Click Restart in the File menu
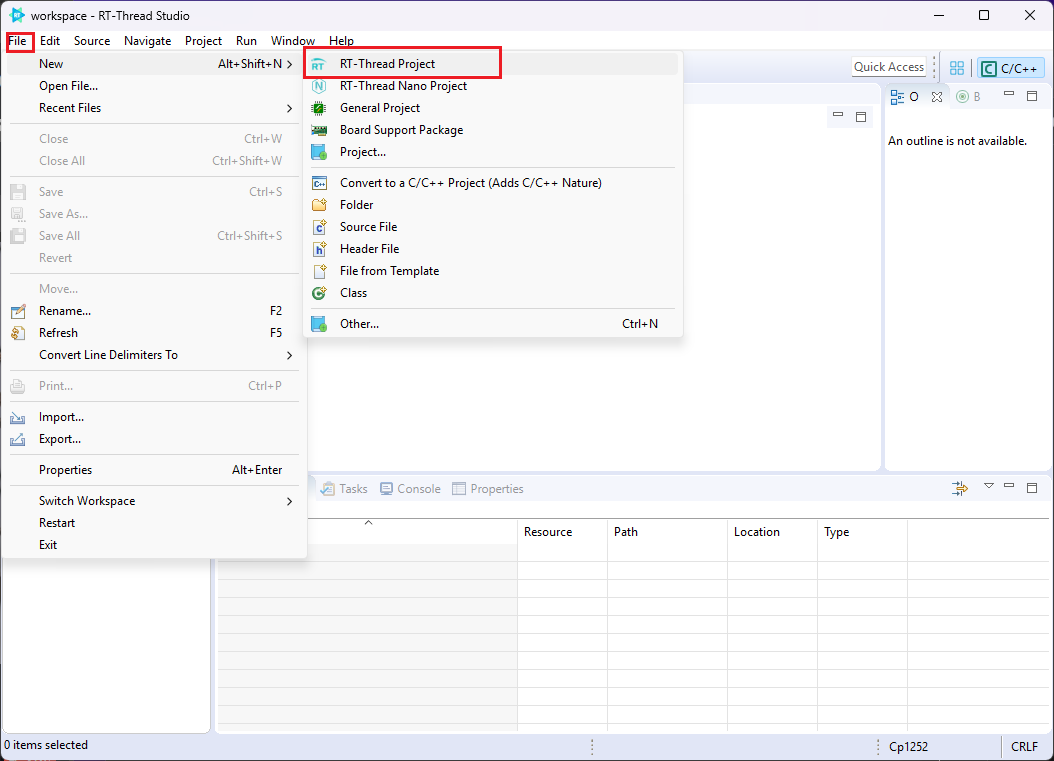 pos(57,523)
